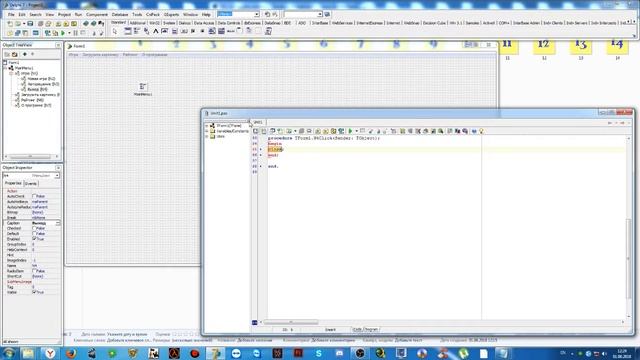Screen dimensions: 640x360
Task: Select the MainMenu1 component on the form
Action: point(143,87)
